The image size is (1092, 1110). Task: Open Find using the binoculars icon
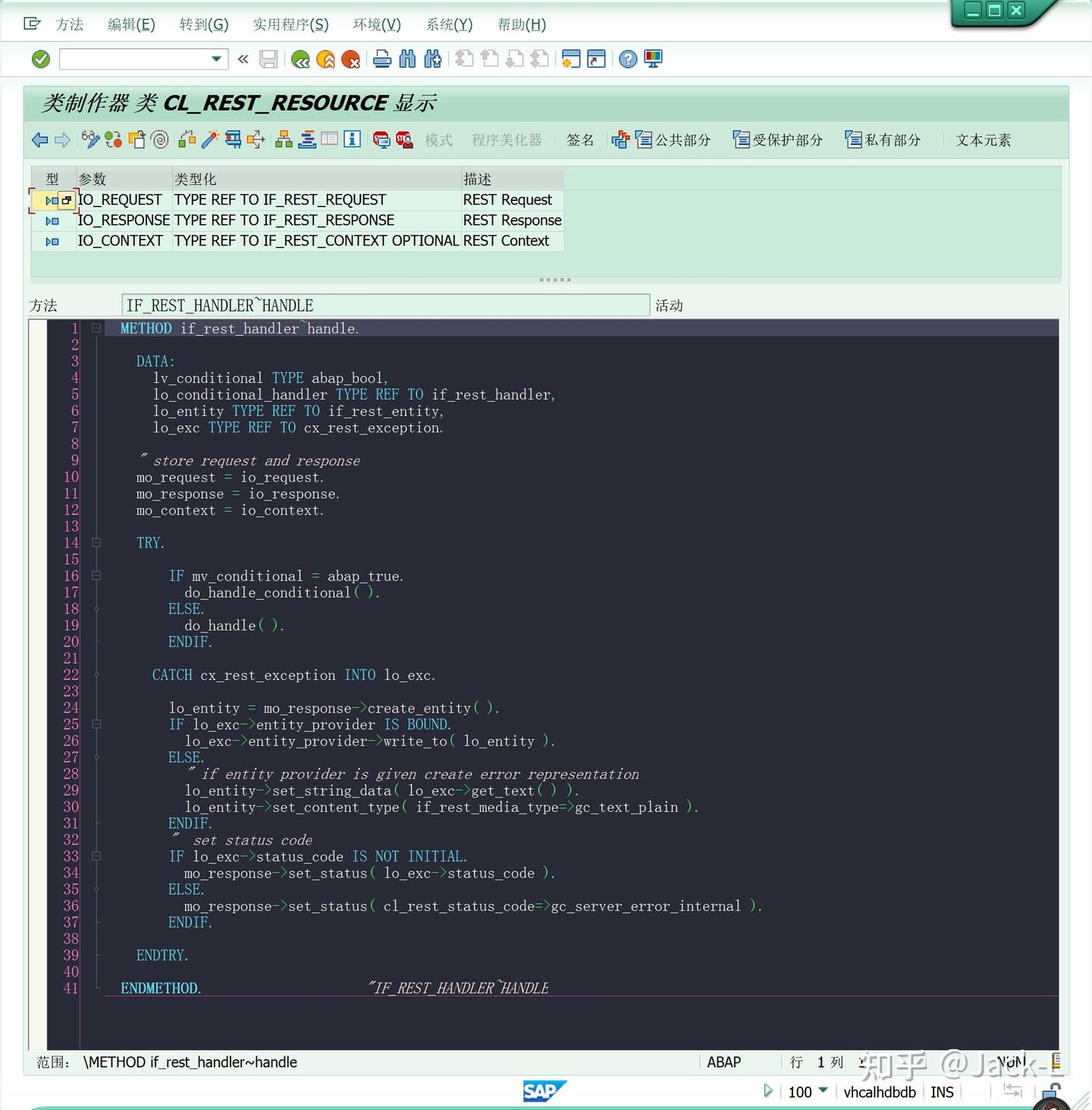407,59
